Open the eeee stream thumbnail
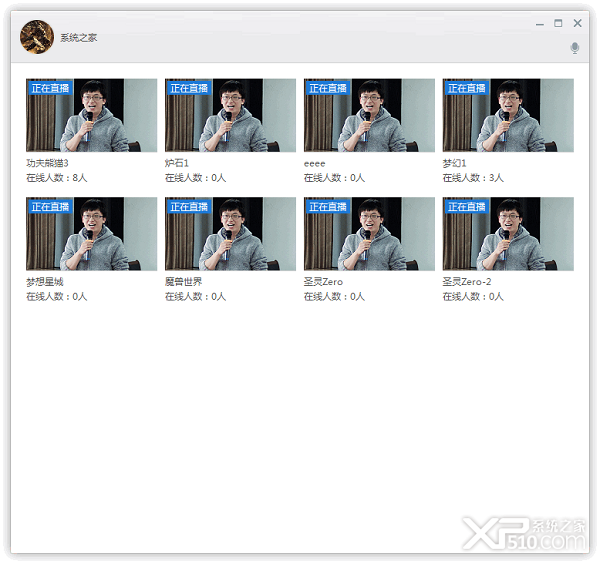Image resolution: width=600 pixels, height=564 pixels. pos(369,115)
